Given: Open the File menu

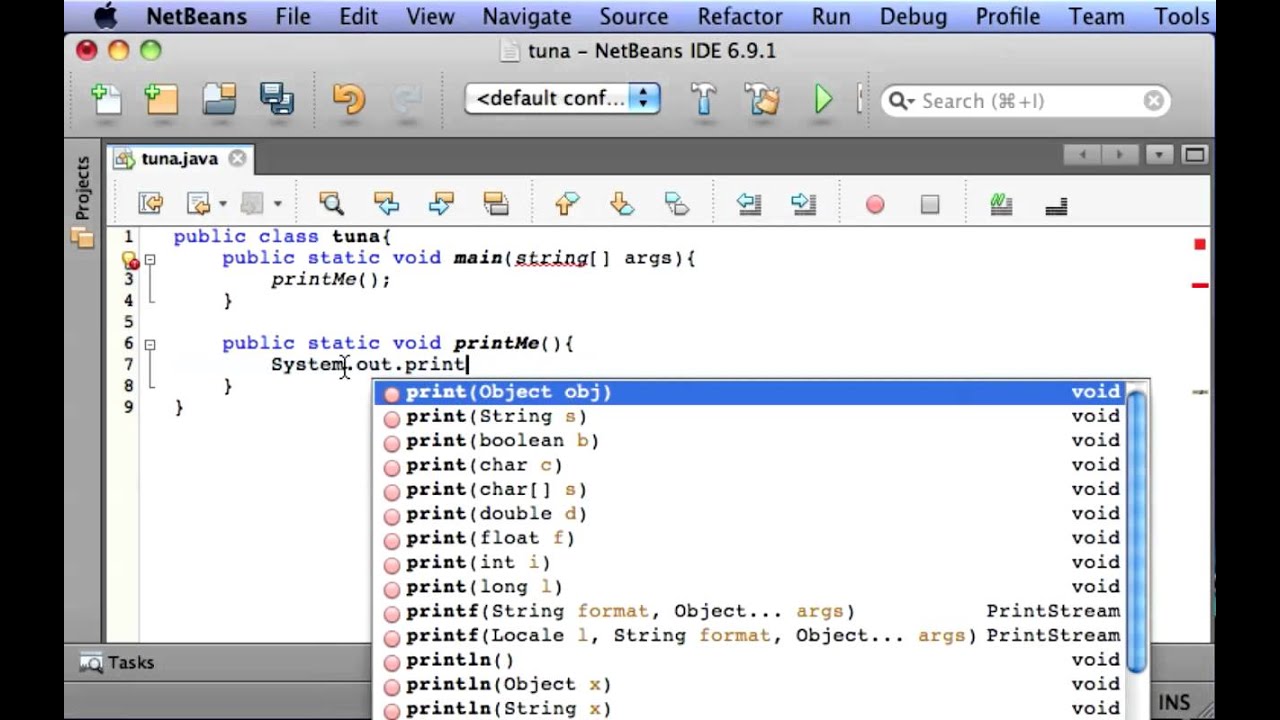Looking at the screenshot, I should (293, 16).
